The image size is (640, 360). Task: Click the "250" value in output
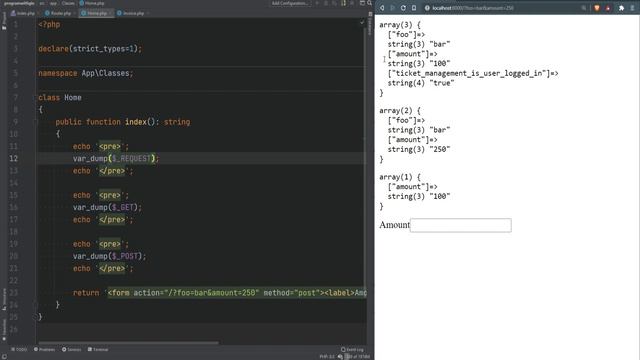point(440,149)
